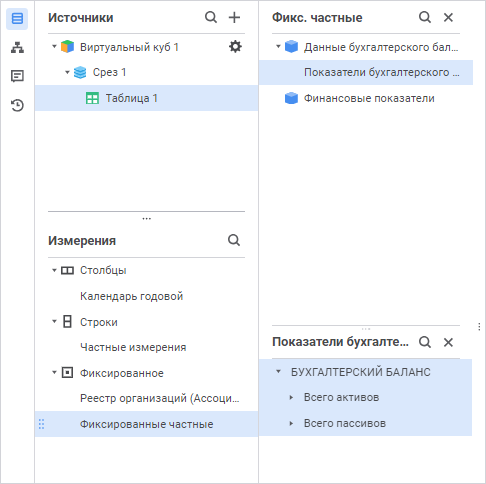This screenshot has width=486, height=484.
Task: Expand the Всего пассивов item
Action: tap(291, 423)
